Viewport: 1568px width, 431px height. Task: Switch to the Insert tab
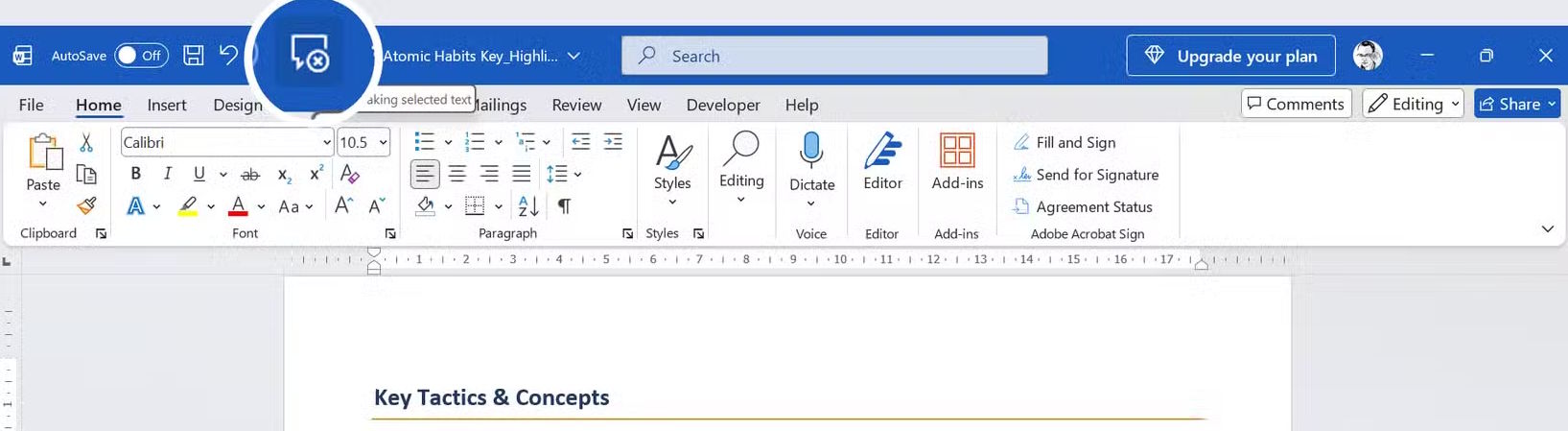[x=167, y=105]
